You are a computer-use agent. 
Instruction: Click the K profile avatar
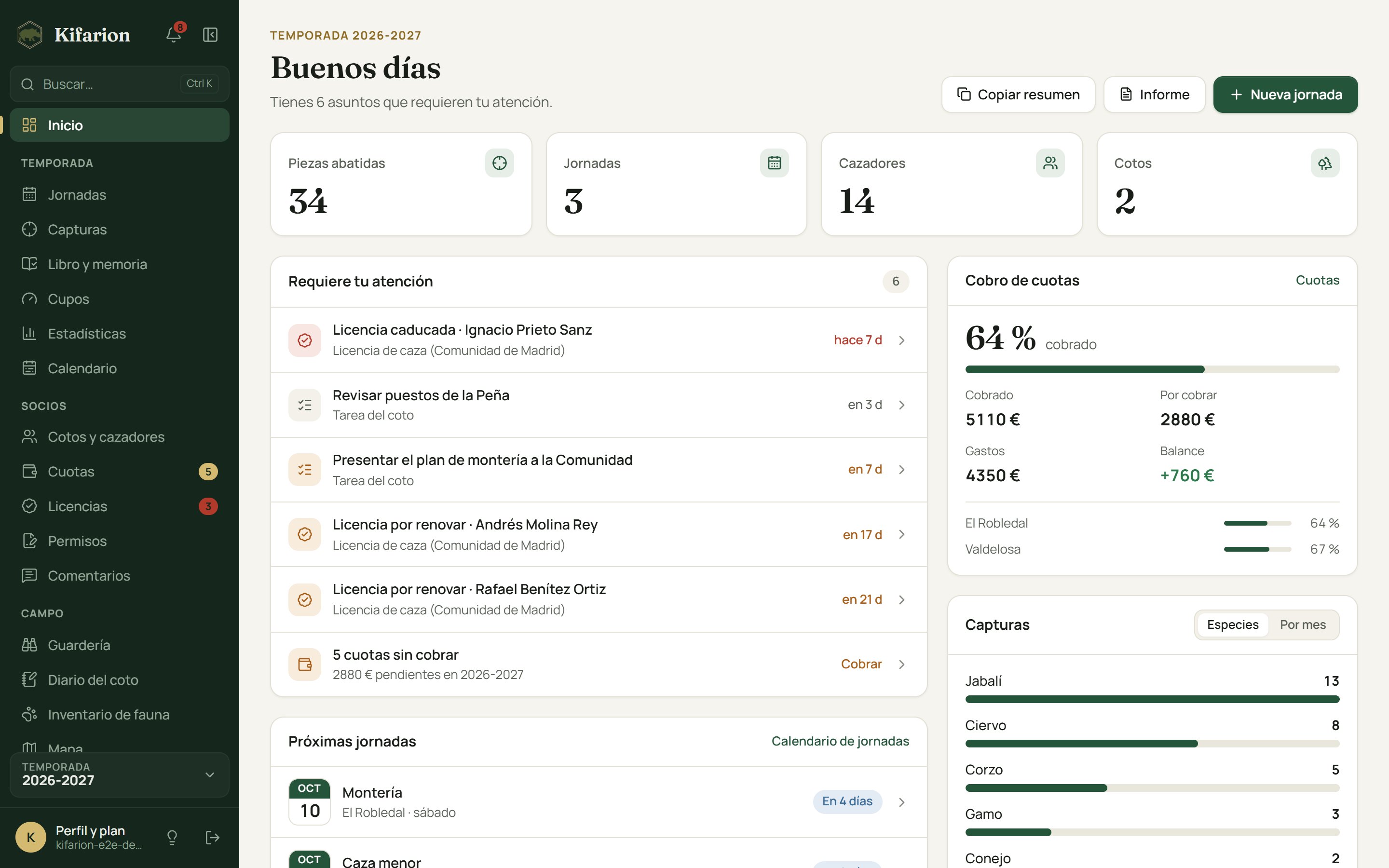click(x=31, y=838)
